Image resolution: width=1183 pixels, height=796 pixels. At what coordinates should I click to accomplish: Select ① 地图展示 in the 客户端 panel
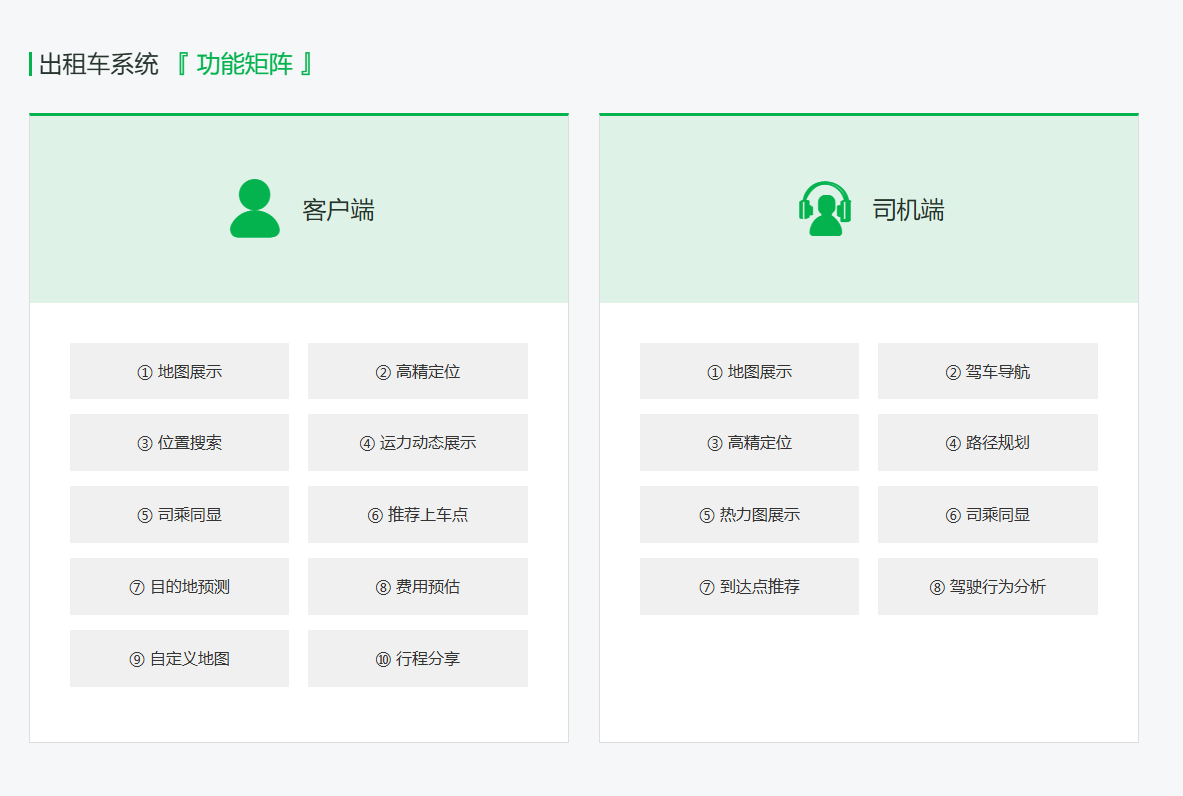(179, 370)
